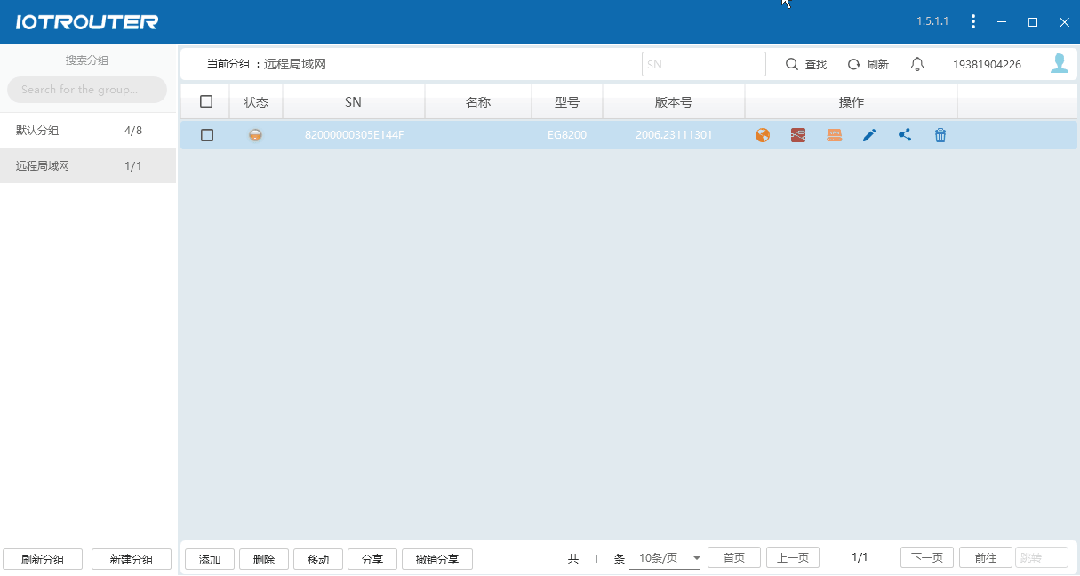Search devices using 查找 magnifier icon
This screenshot has height=576, width=1080.
click(x=804, y=63)
